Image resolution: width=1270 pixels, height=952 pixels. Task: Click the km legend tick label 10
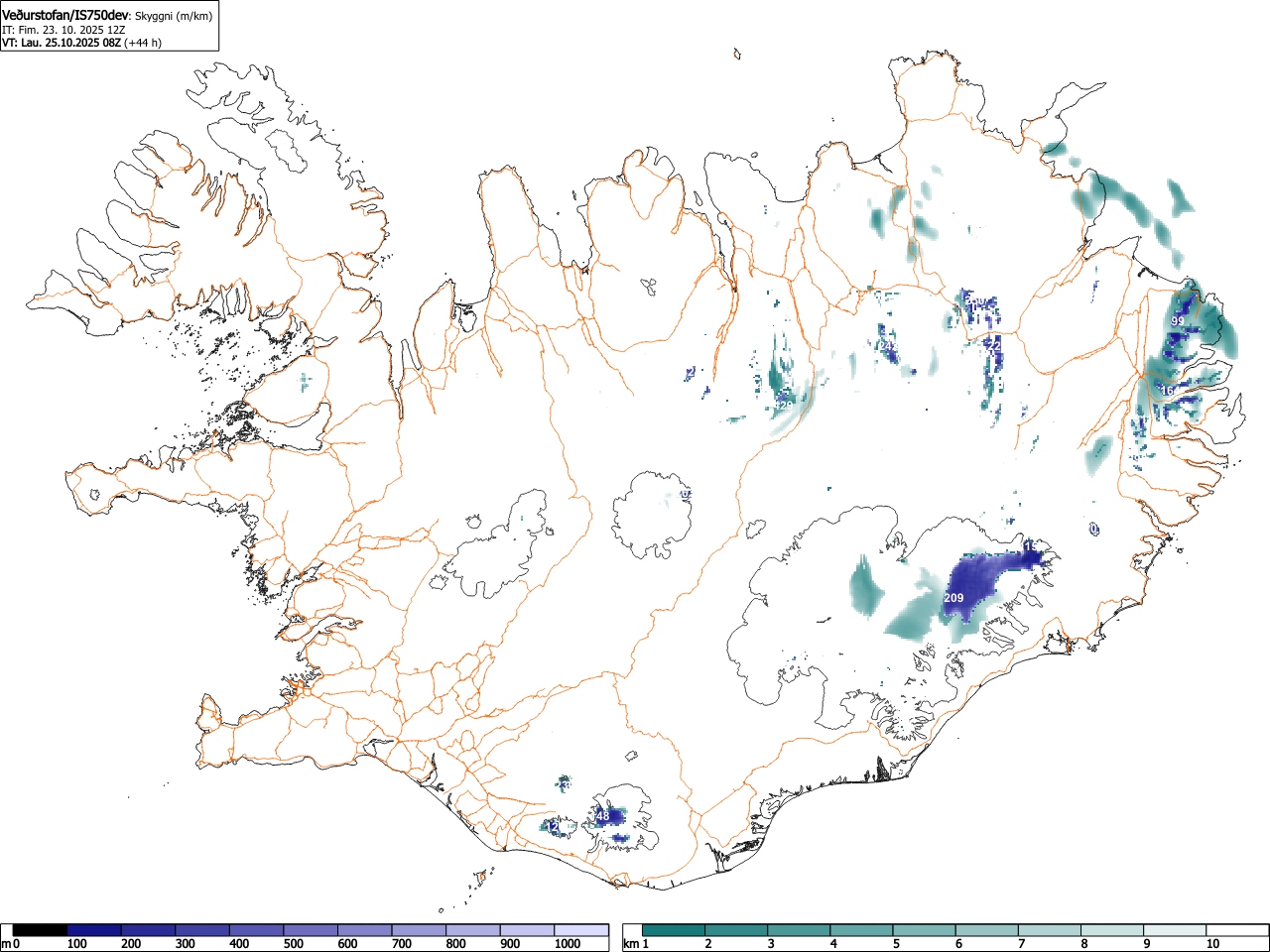(1211, 944)
